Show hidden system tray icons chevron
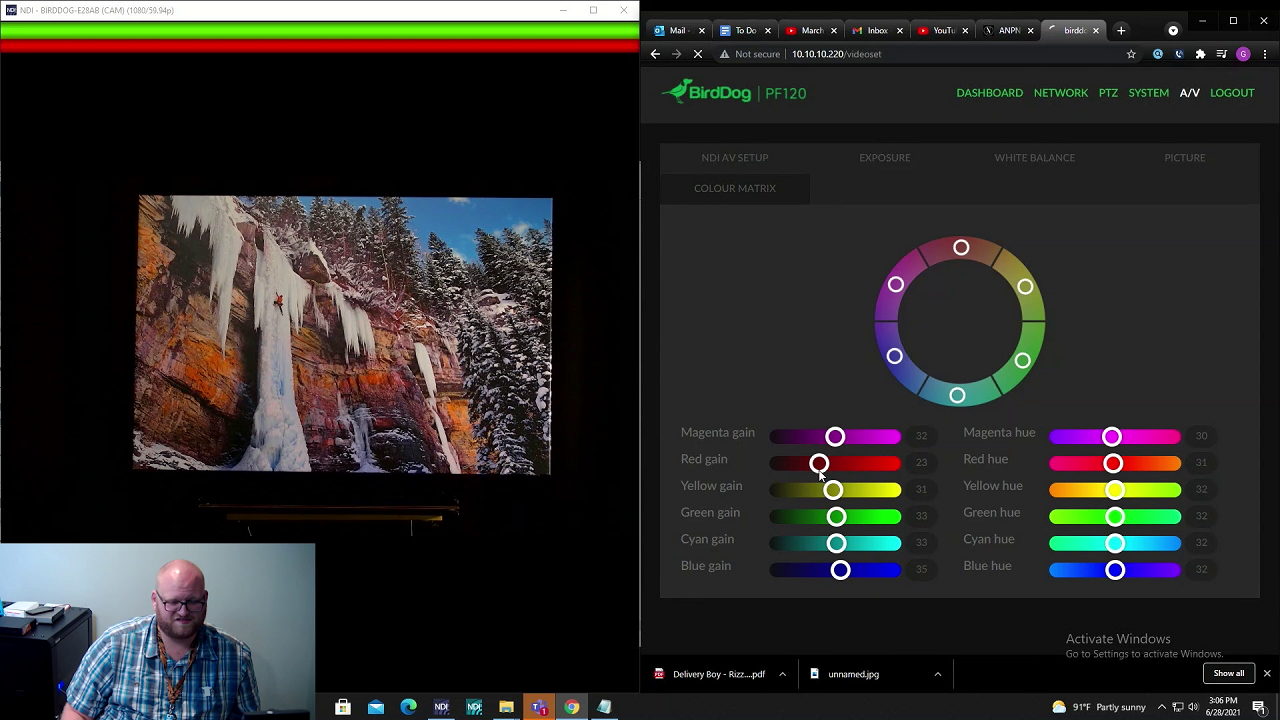1280x720 pixels. click(x=1162, y=707)
